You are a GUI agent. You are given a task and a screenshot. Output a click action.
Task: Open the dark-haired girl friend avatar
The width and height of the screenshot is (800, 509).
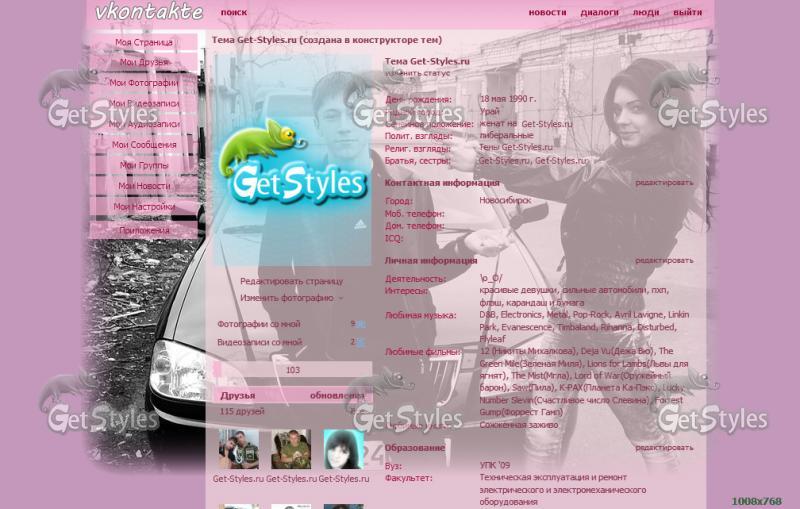pyautogui.click(x=343, y=450)
